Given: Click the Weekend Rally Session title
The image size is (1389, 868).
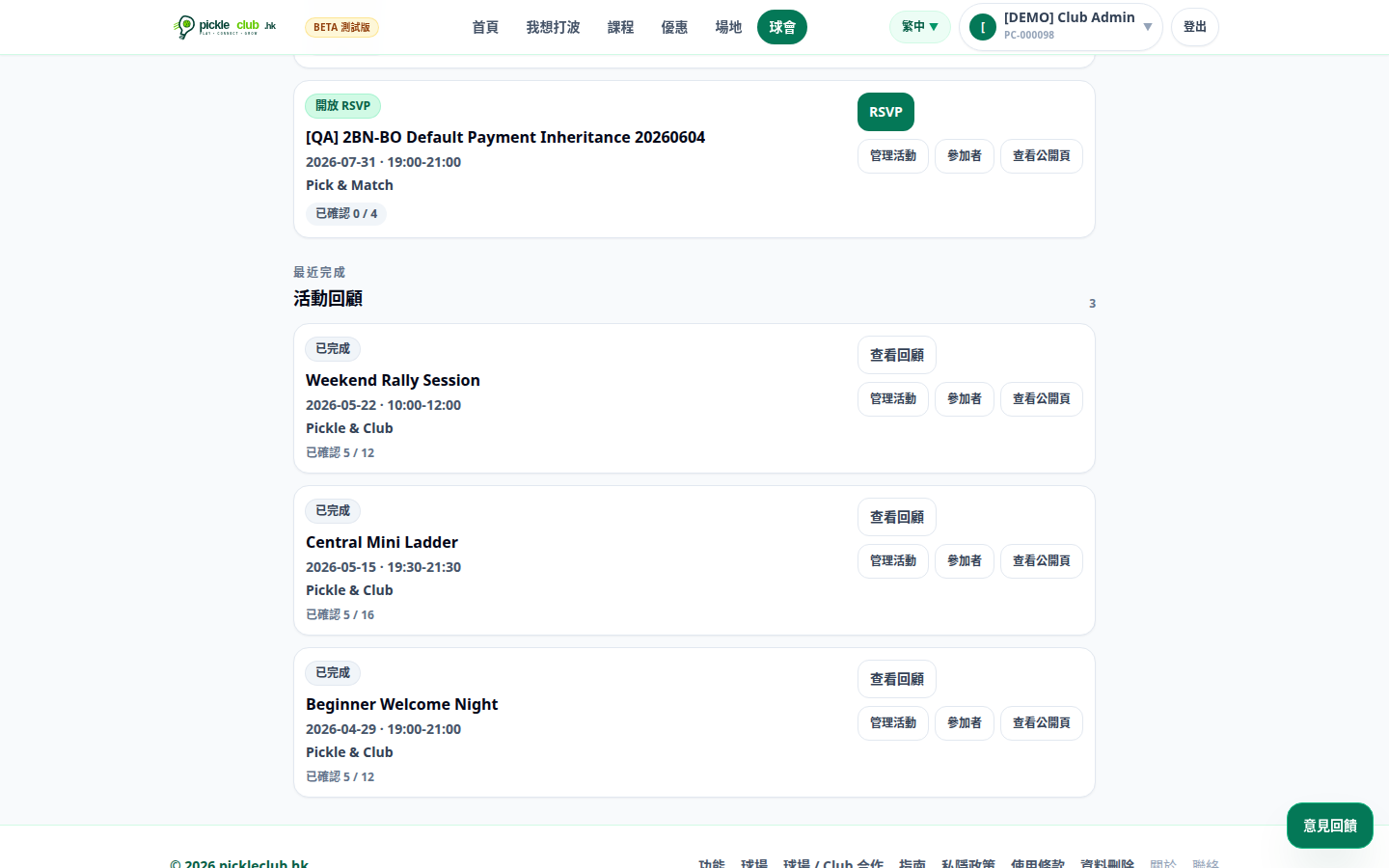Looking at the screenshot, I should coord(393,380).
